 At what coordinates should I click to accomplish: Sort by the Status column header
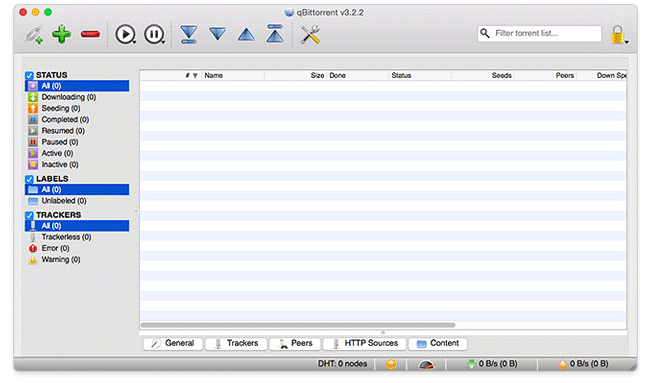[x=420, y=75]
